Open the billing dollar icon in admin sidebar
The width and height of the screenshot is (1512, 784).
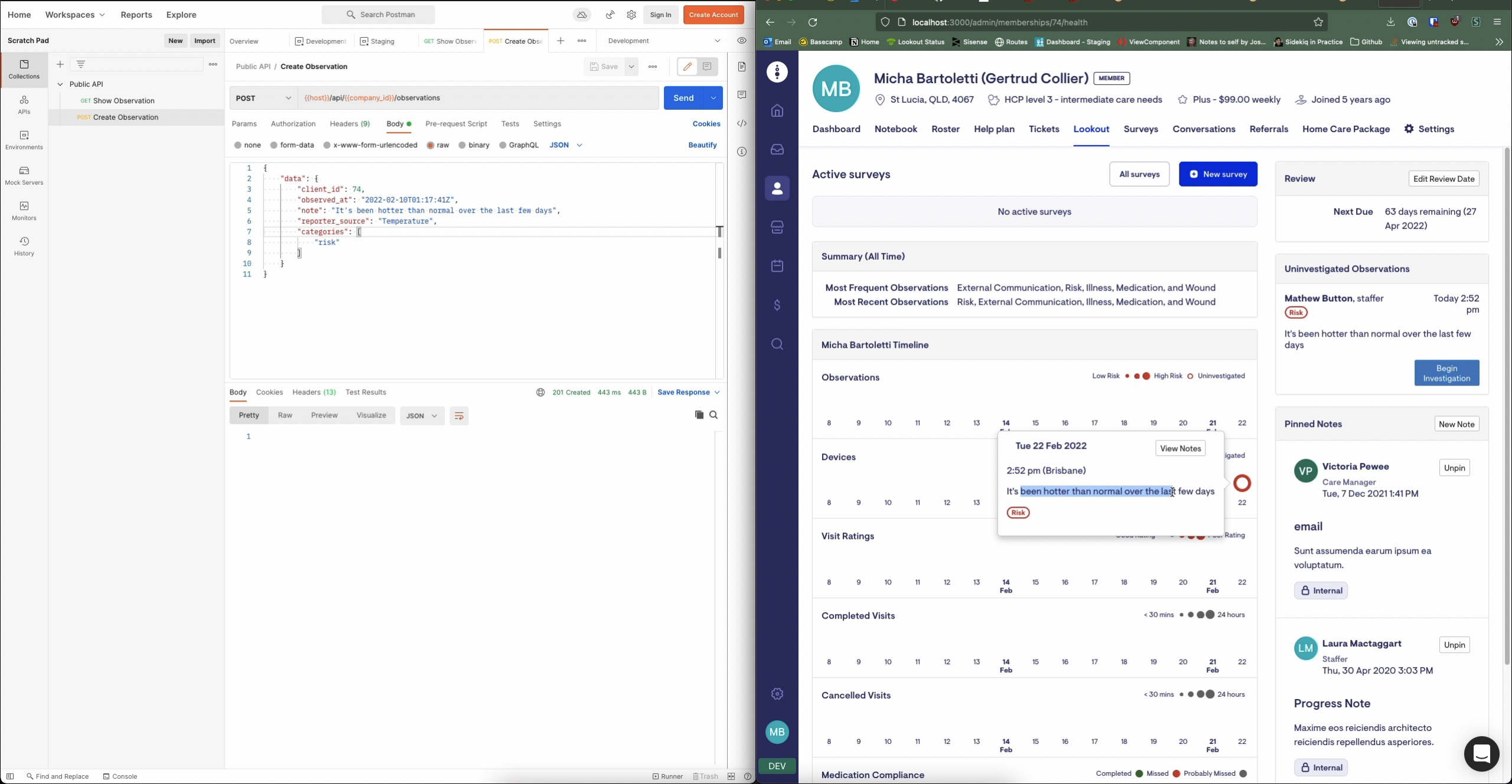(777, 305)
